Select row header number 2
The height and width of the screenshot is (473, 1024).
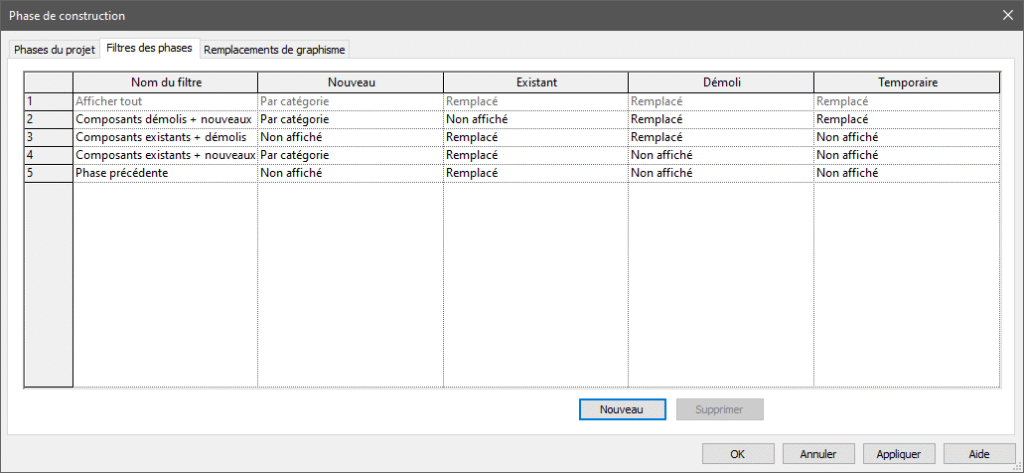[48, 119]
